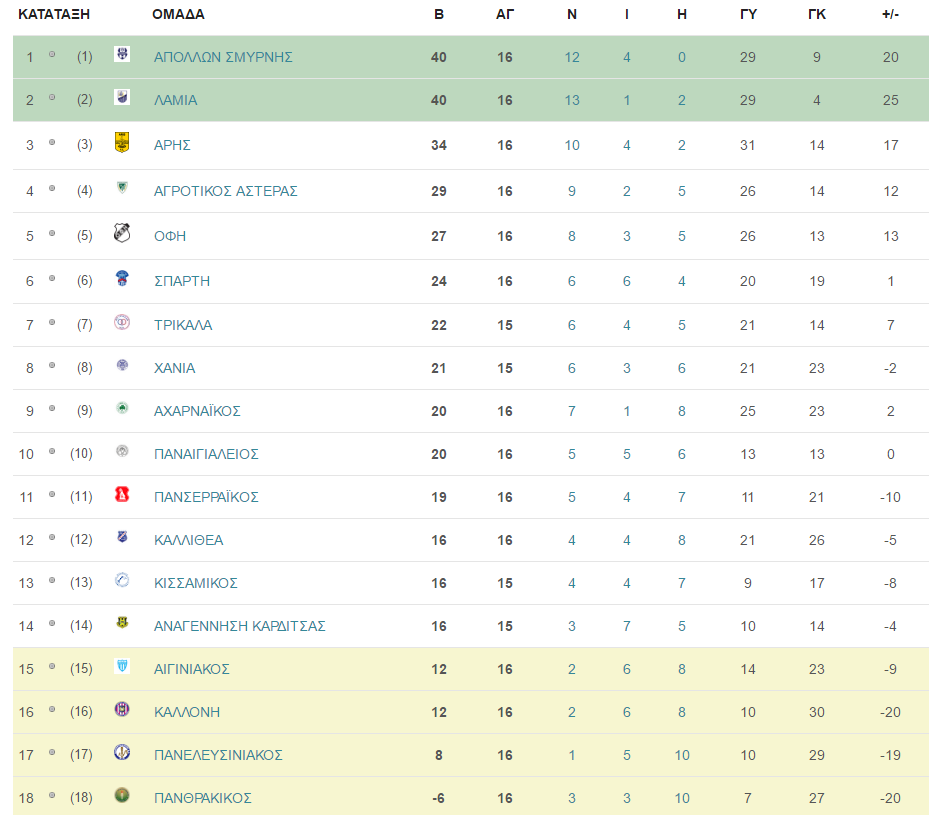This screenshot has width=929, height=815.
Task: Open the ΑΓΡΟΤΙΚΟΣ ΑΣΤΕΡΑΣ team page
Action: [x=225, y=191]
